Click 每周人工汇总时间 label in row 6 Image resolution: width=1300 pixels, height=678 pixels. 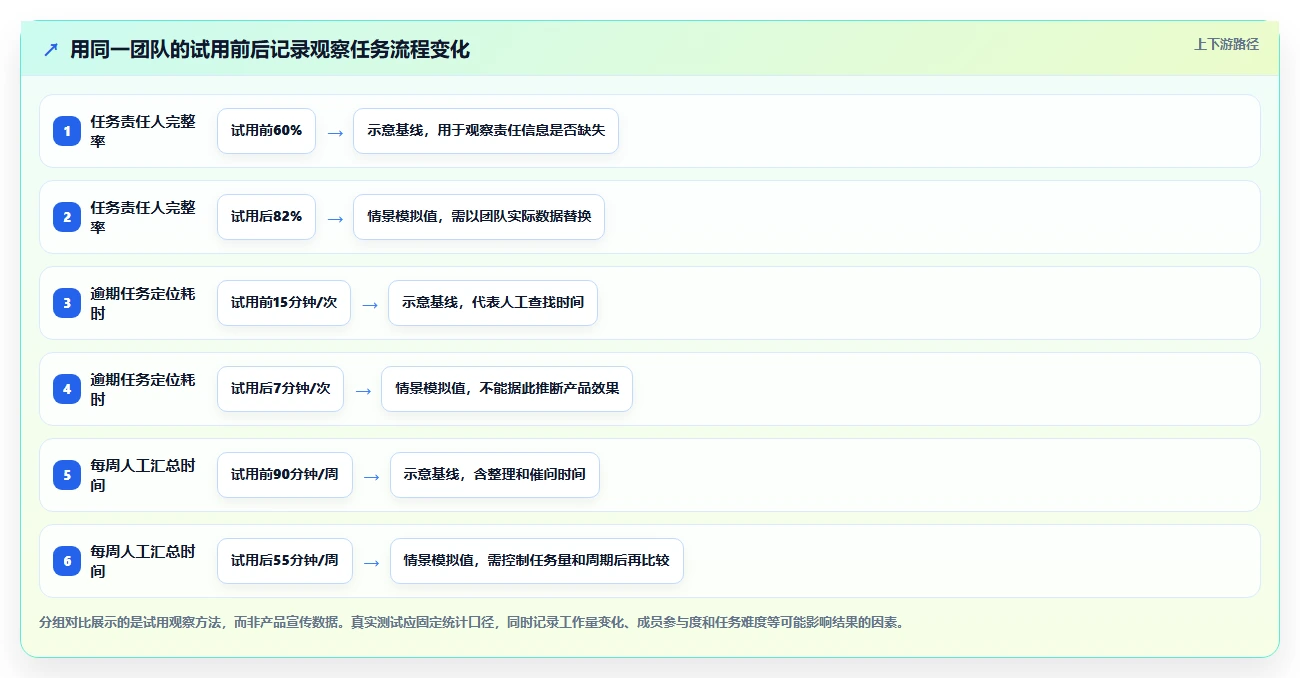pyautogui.click(x=143, y=561)
